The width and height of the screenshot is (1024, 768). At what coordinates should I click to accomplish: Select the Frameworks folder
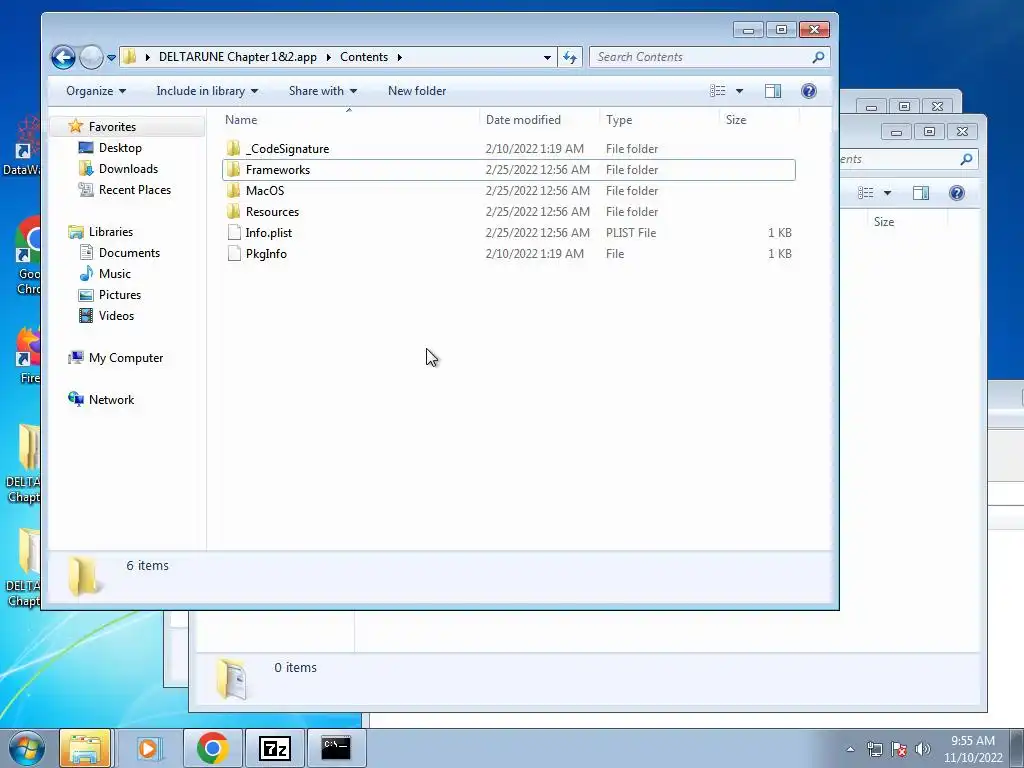(509, 170)
